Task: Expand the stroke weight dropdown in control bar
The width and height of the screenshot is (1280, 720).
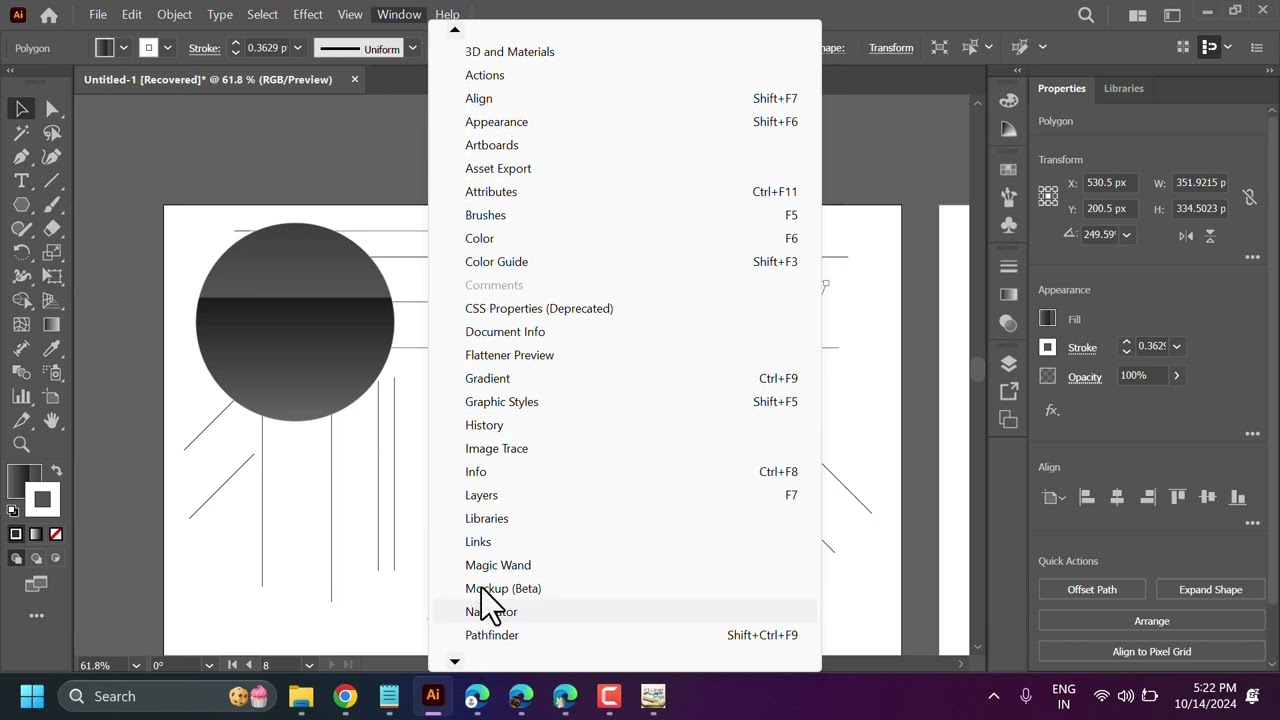Action: click(x=297, y=48)
